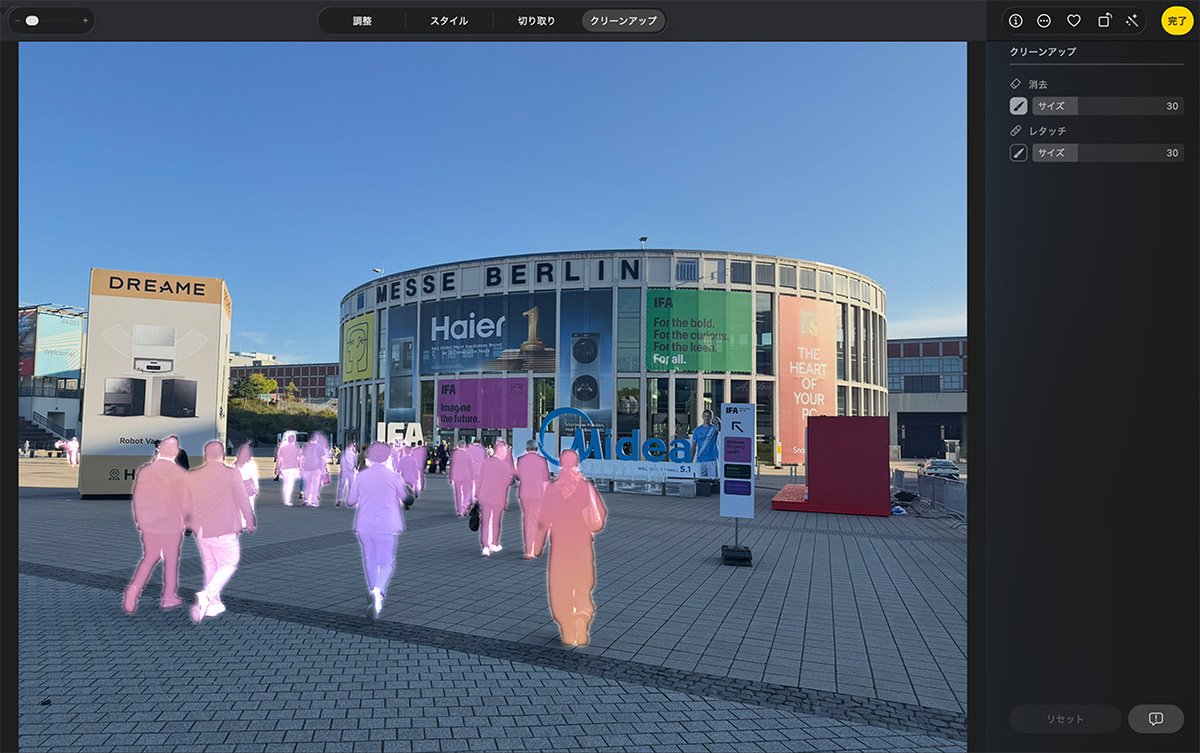This screenshot has width=1200, height=753.
Task: Click the クリーンアップ panel heading
Action: click(x=1042, y=51)
